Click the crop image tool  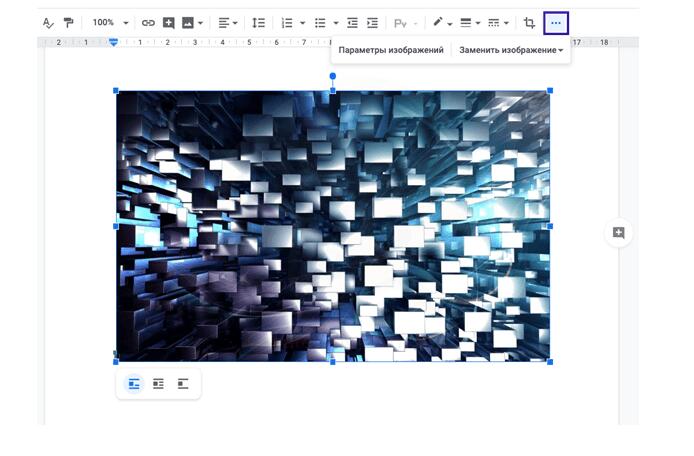530,22
